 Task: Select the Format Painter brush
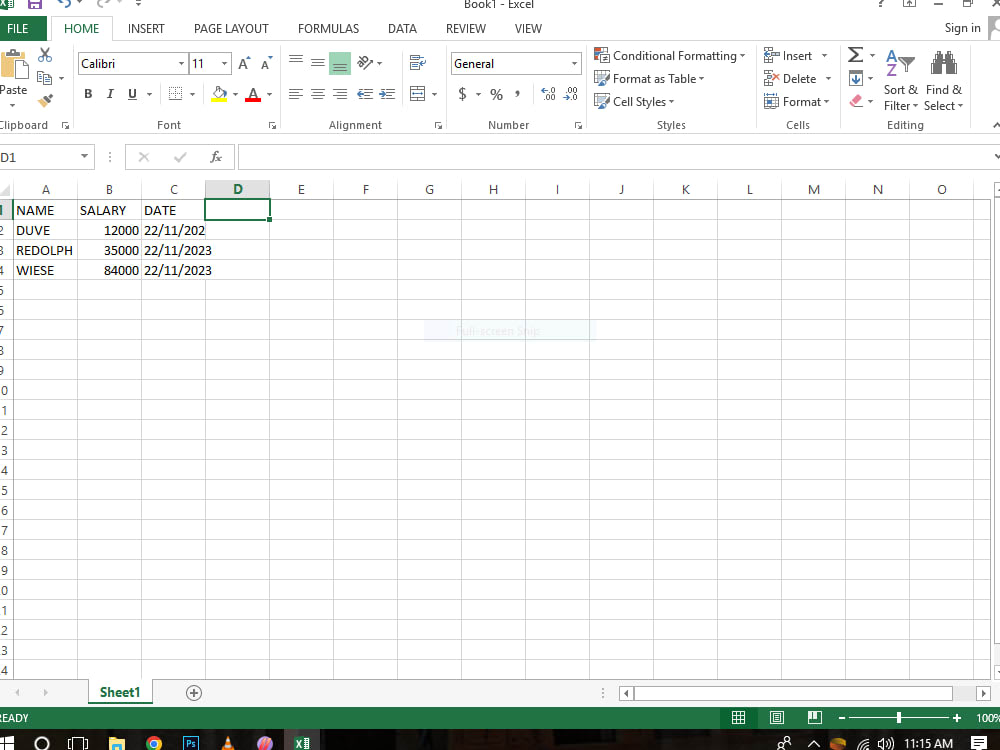[x=45, y=101]
